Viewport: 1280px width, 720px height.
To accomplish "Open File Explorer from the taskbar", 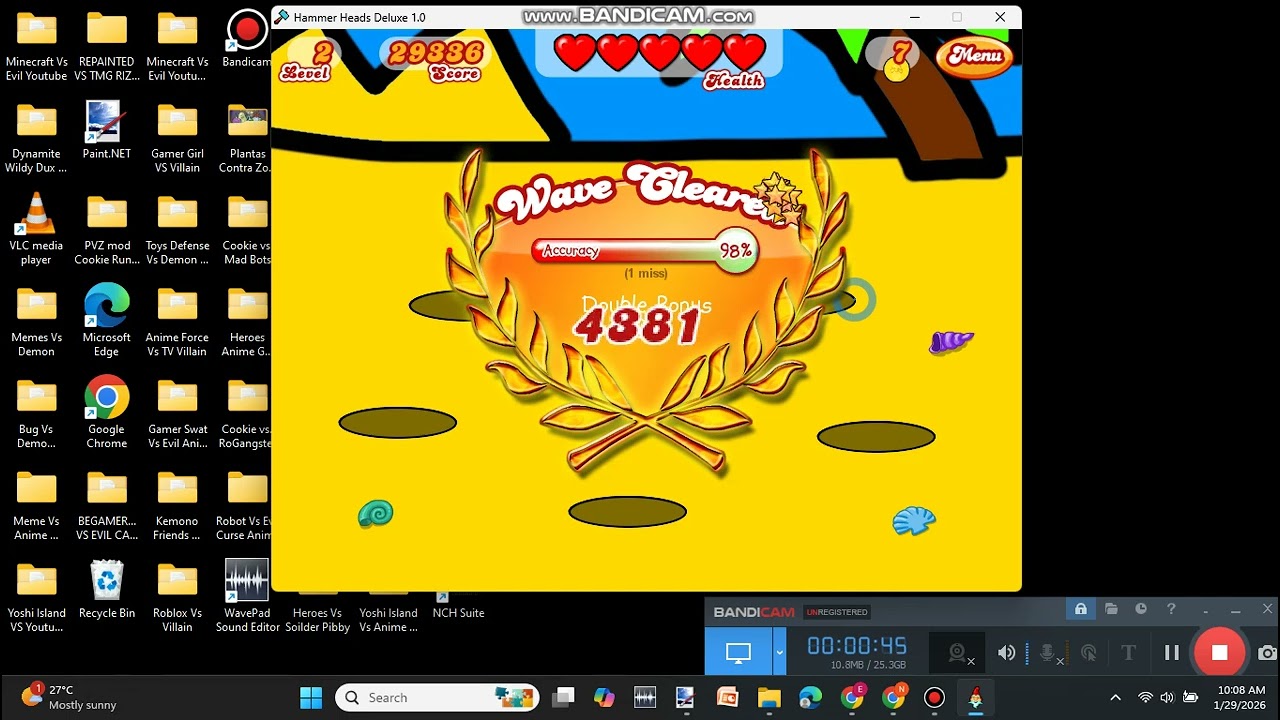I will click(769, 697).
